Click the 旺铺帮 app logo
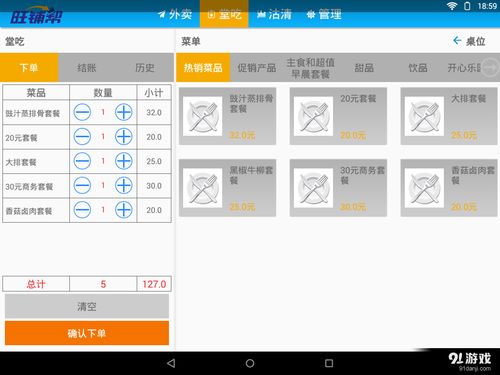Viewport: 500px width, 375px height. click(x=36, y=16)
